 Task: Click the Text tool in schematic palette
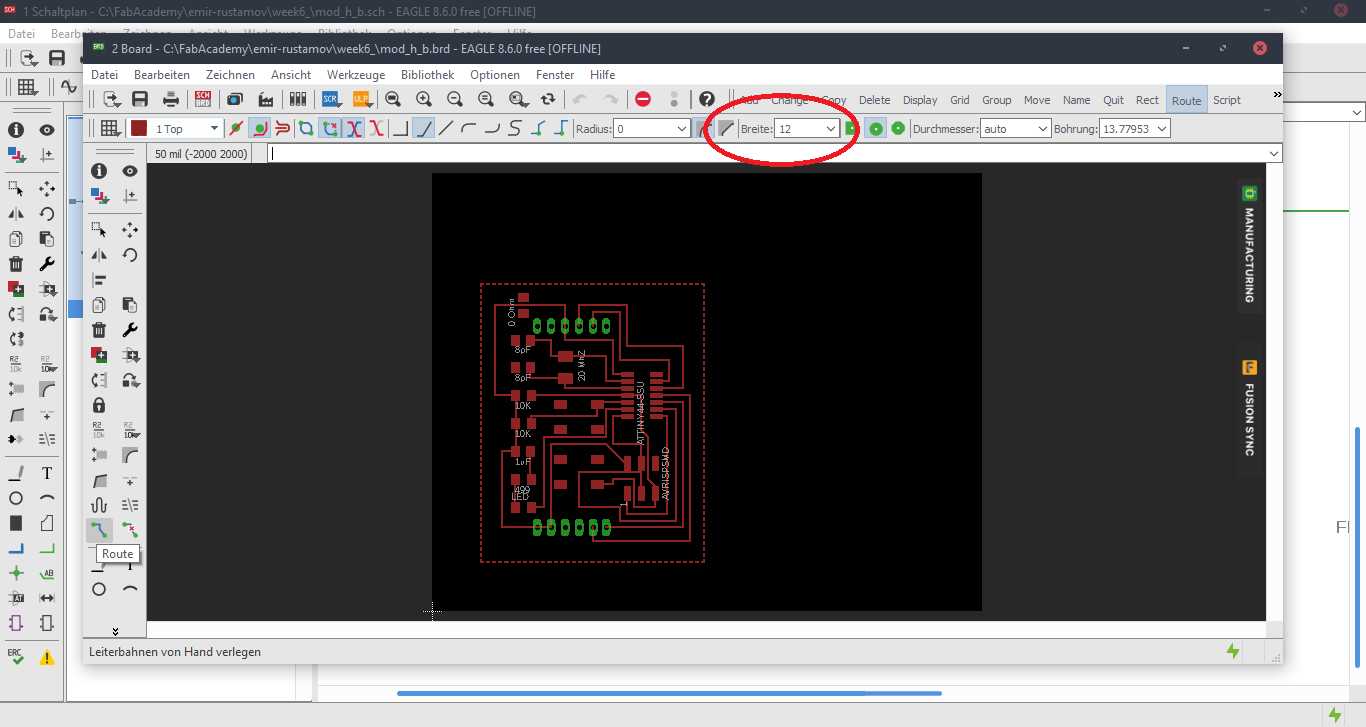pyautogui.click(x=47, y=473)
